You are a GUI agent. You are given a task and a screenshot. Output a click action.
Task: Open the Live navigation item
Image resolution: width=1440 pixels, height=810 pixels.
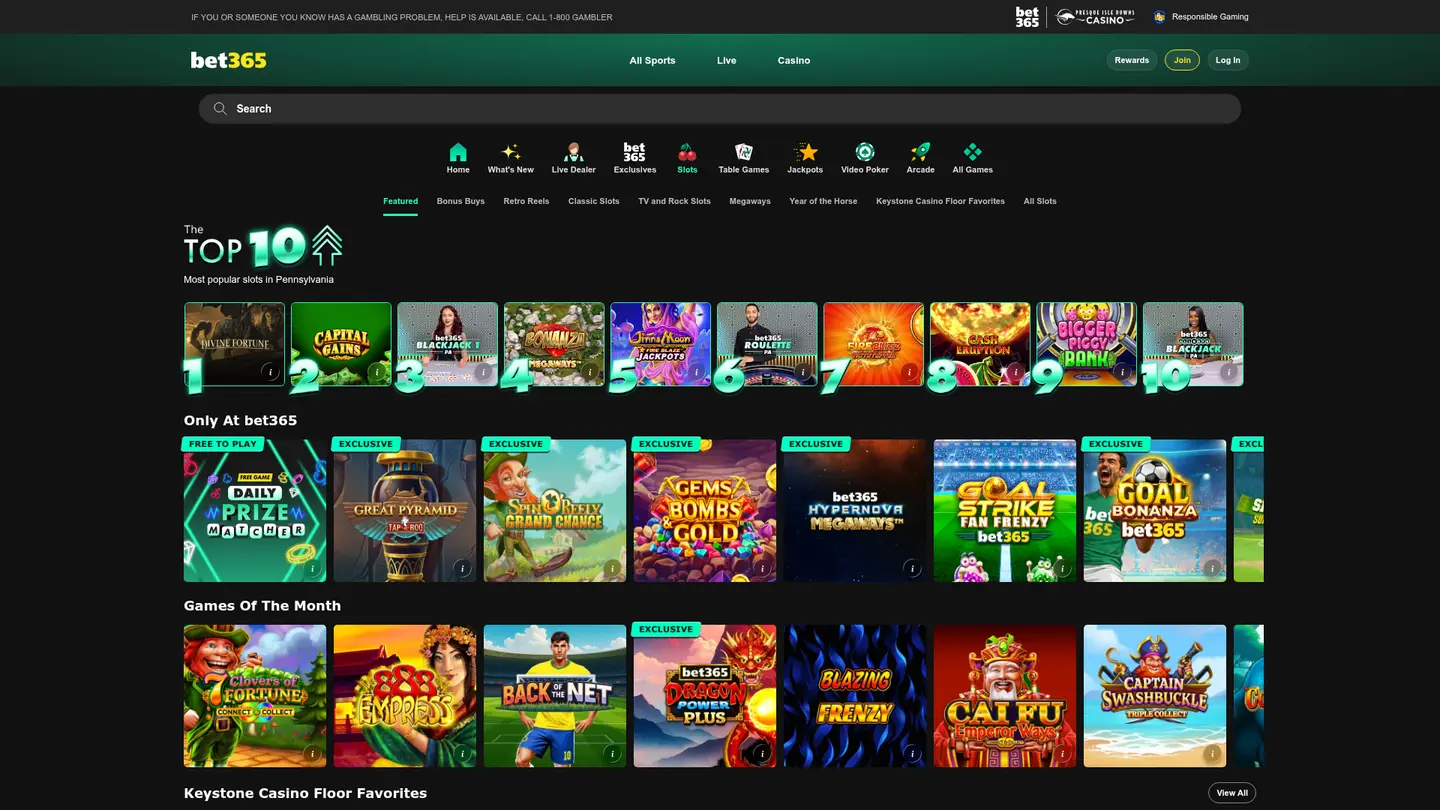coord(726,60)
